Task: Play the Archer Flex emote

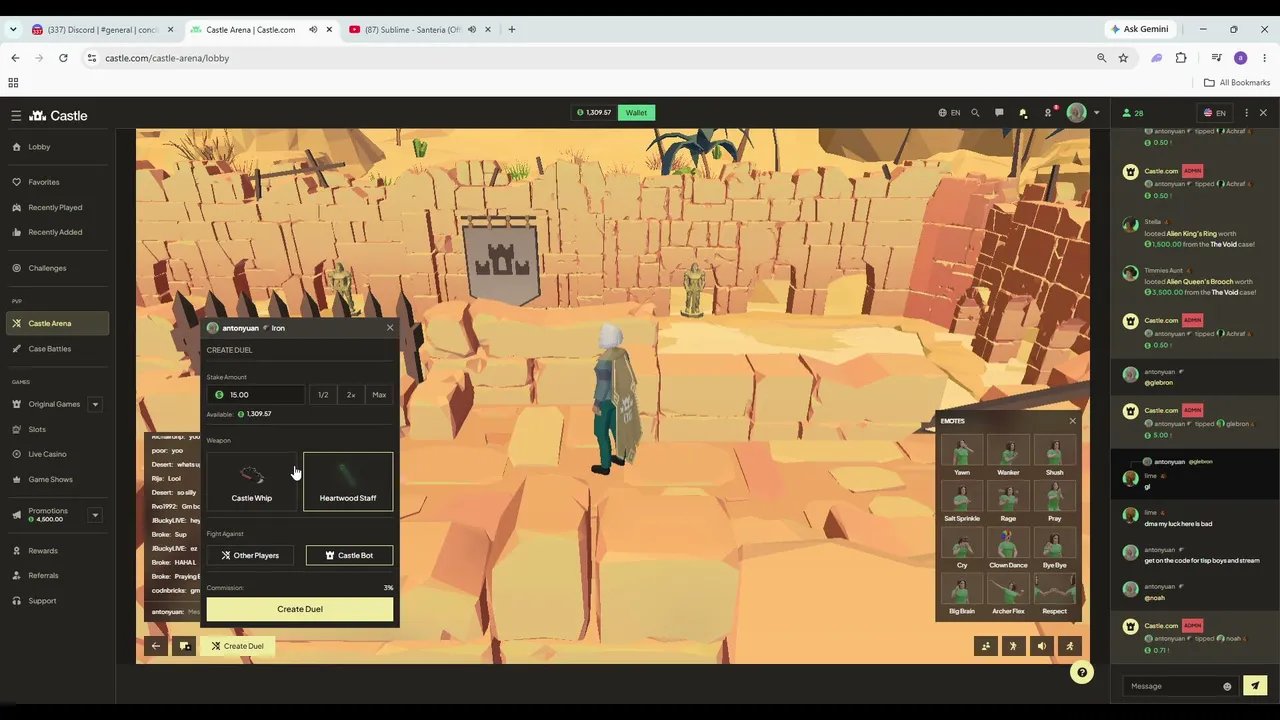Action: pos(1008,595)
